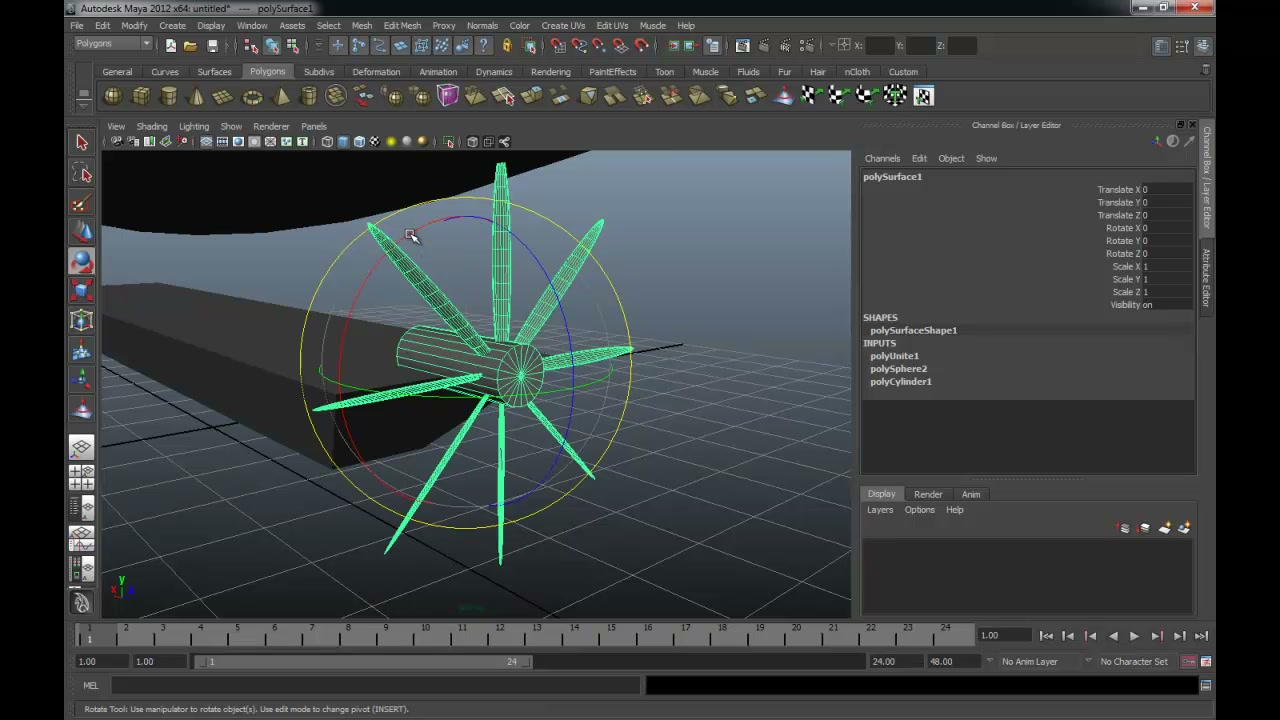Click the lock selection padlock icon
Viewport: 1280px width, 720px height.
pyautogui.click(x=507, y=46)
